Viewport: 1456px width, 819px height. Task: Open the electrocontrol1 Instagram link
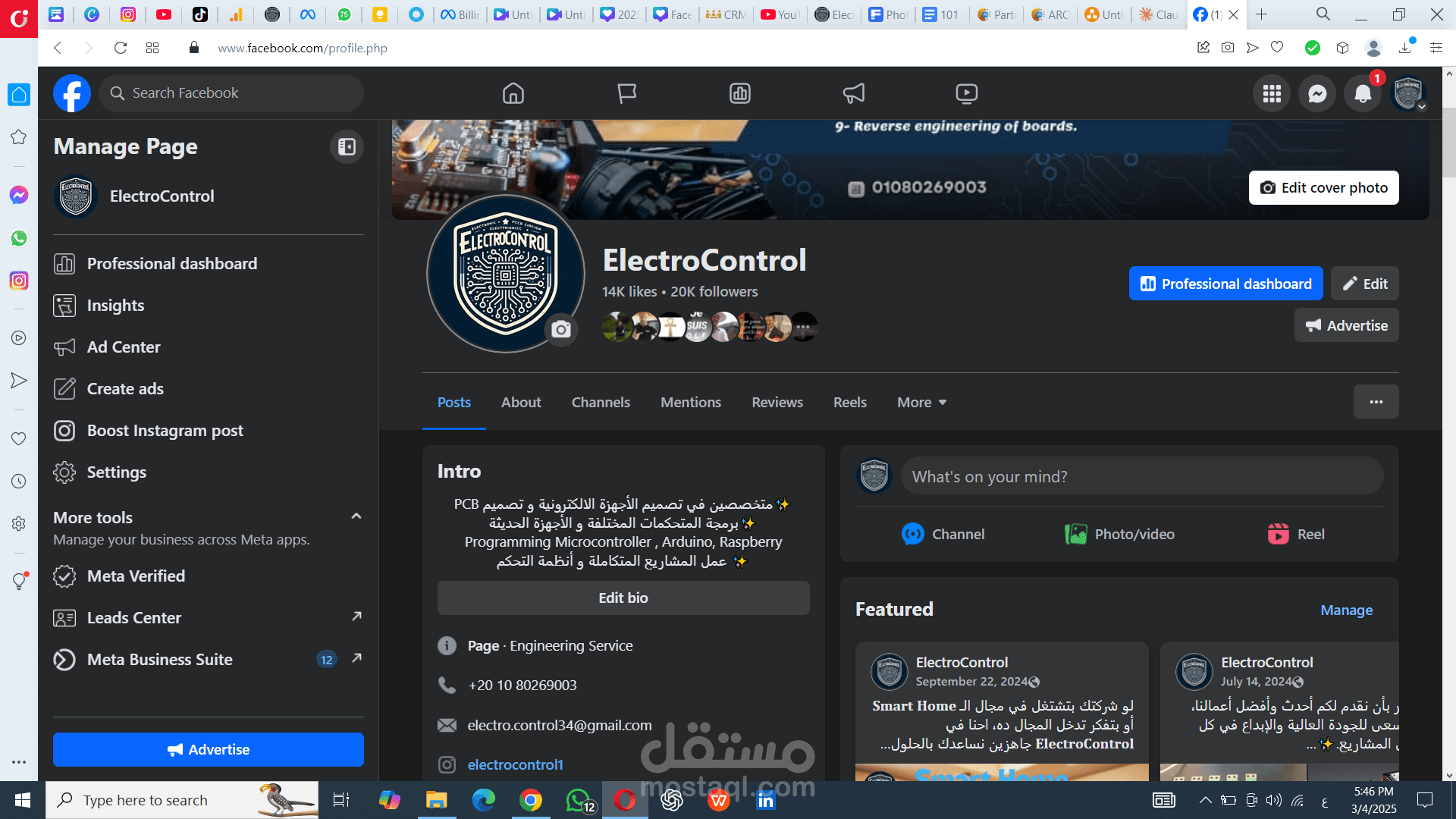(x=515, y=764)
